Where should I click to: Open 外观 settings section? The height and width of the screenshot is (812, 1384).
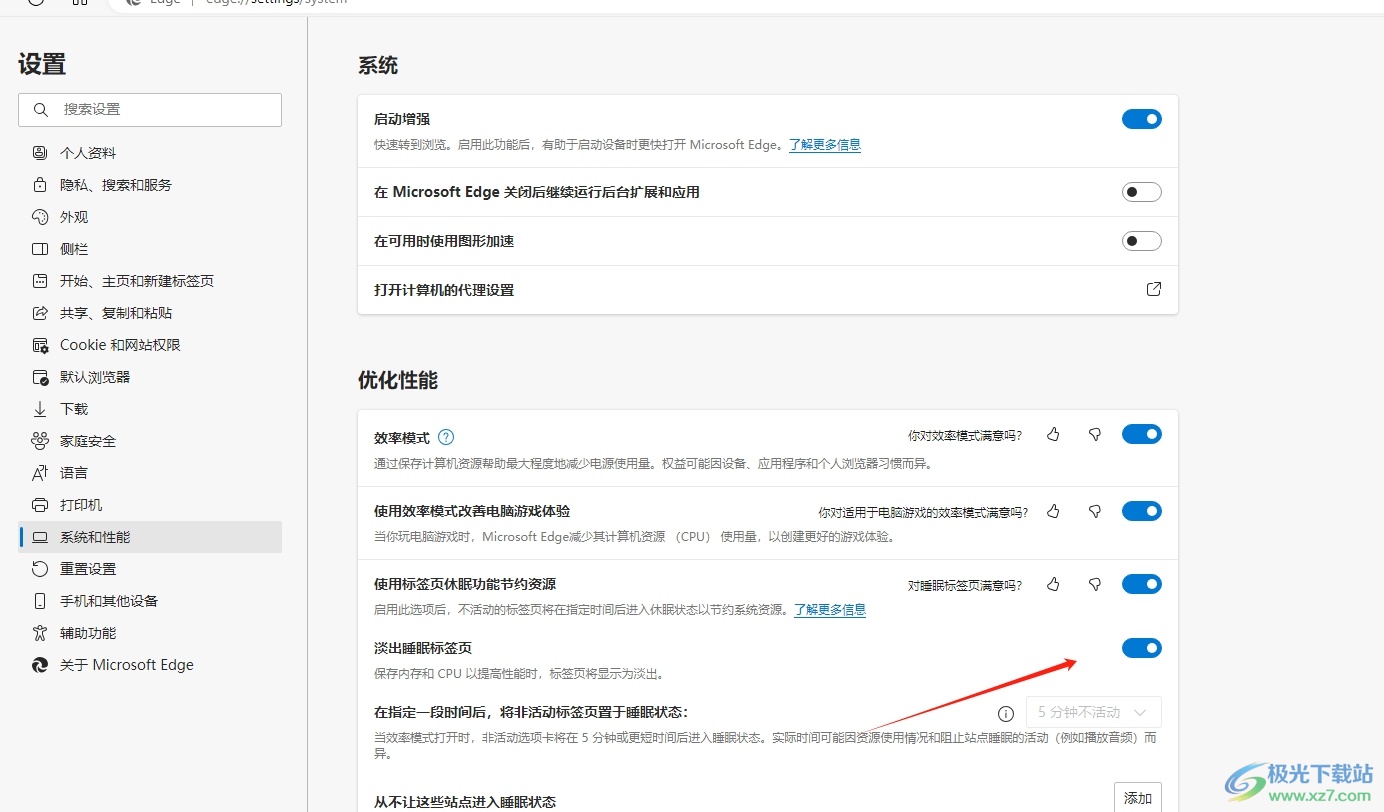tap(150, 217)
